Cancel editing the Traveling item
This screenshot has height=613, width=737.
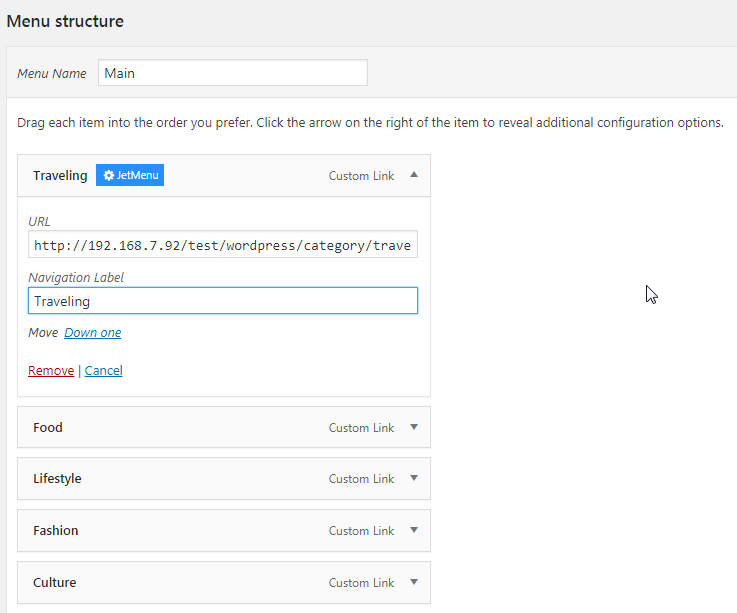[104, 371]
